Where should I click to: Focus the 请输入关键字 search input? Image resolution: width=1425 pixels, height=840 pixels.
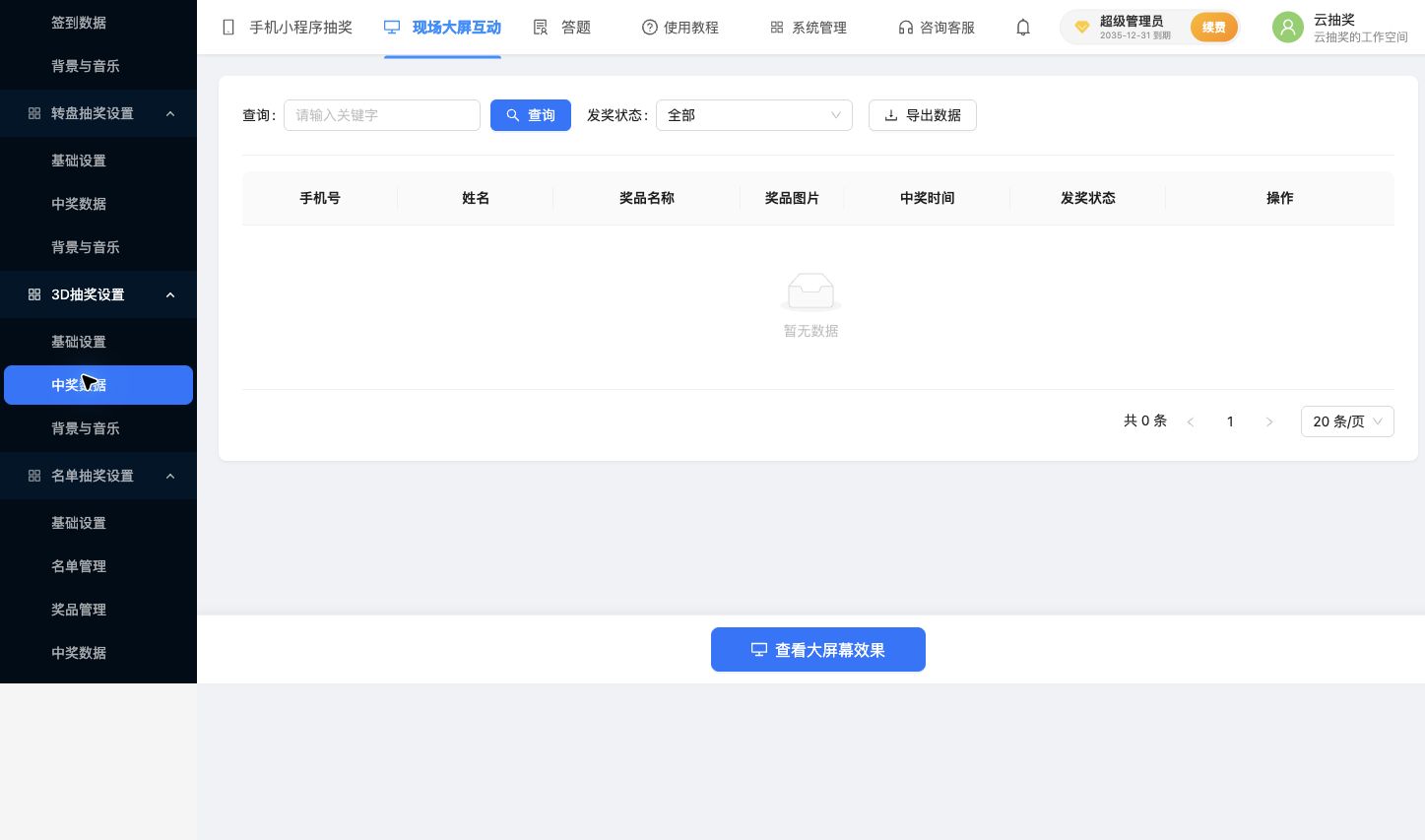[382, 115]
